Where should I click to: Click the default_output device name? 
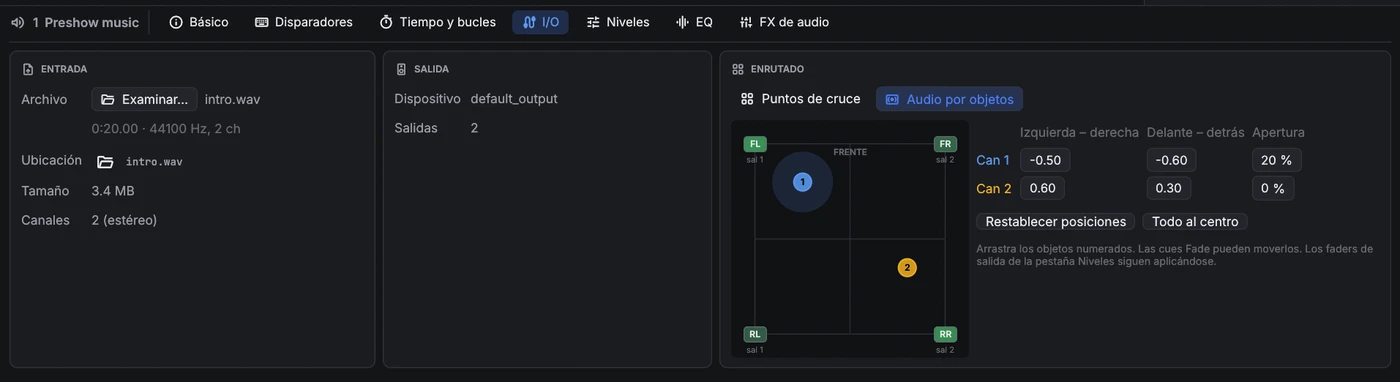(514, 99)
